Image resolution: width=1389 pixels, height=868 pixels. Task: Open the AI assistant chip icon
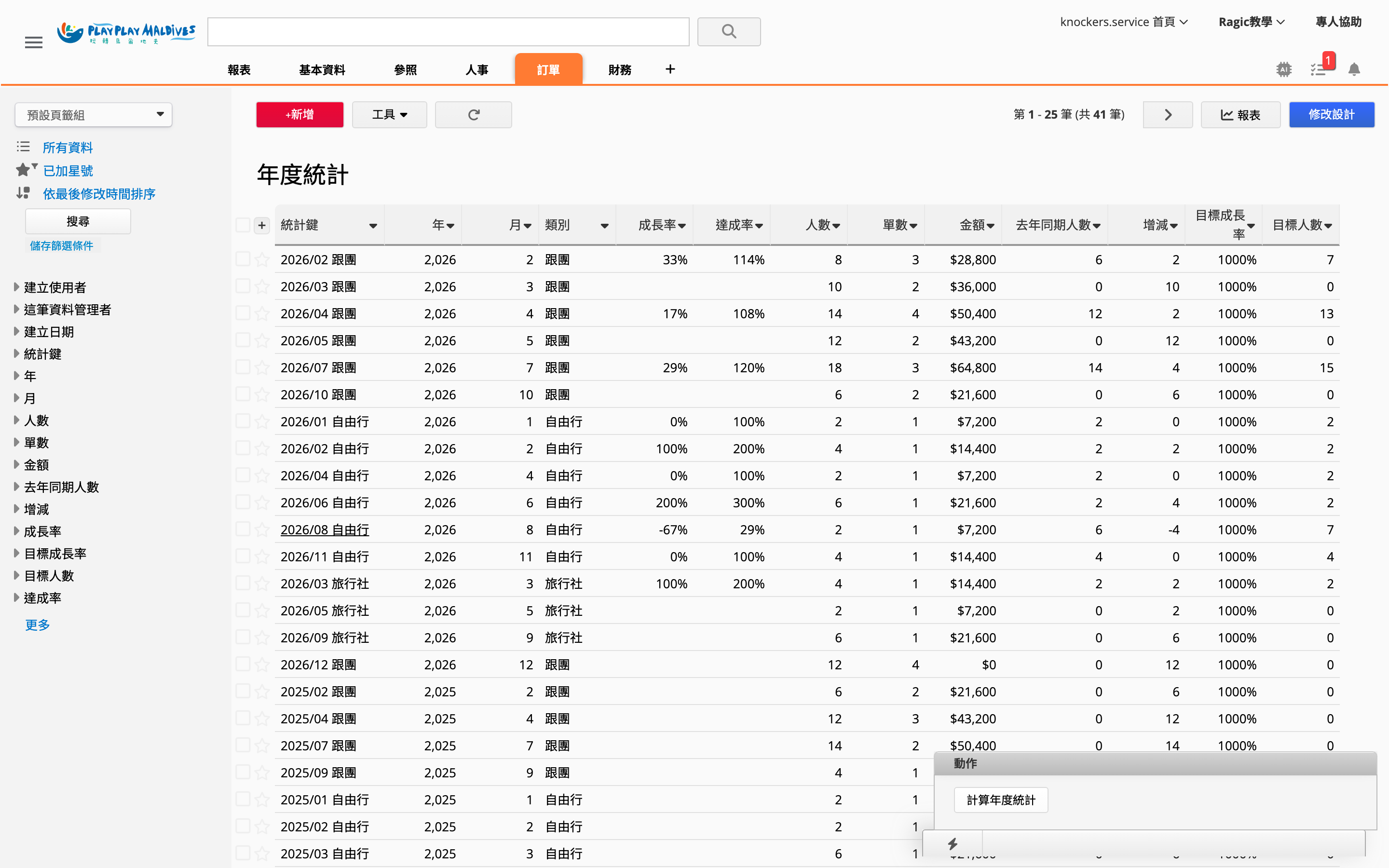[1284, 69]
